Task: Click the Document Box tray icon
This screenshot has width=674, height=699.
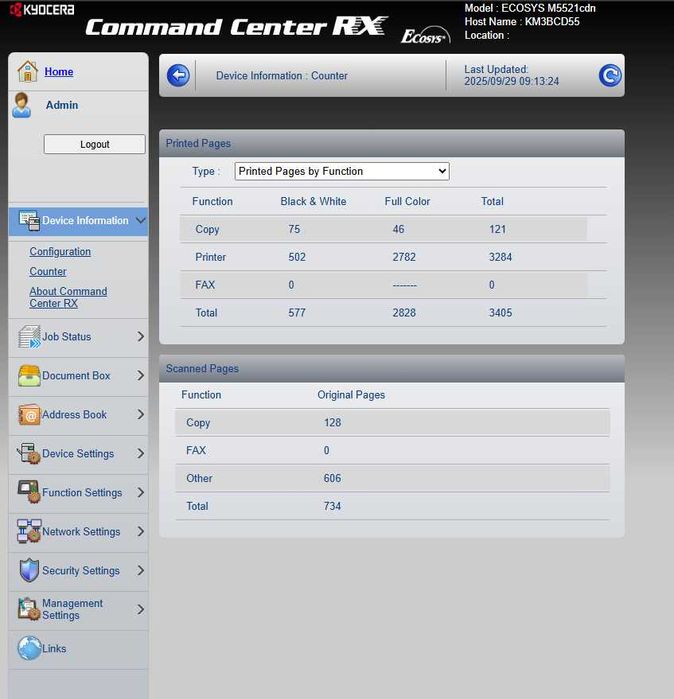Action: [x=29, y=375]
